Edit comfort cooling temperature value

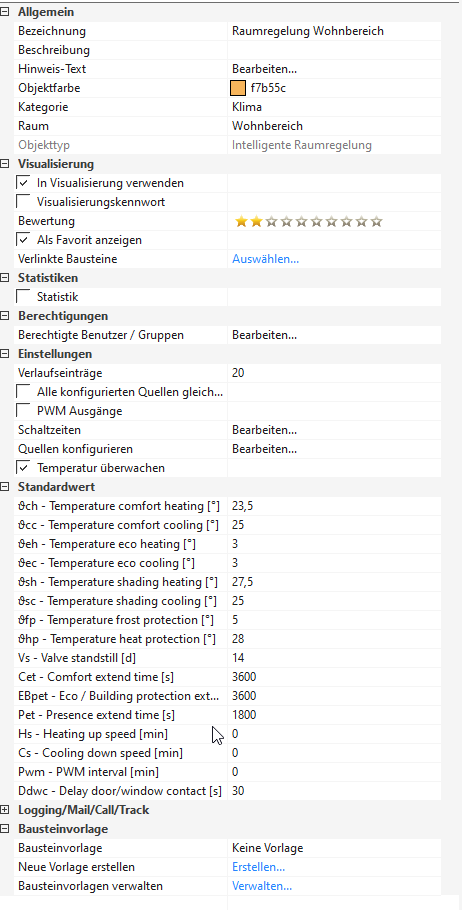click(x=334, y=525)
